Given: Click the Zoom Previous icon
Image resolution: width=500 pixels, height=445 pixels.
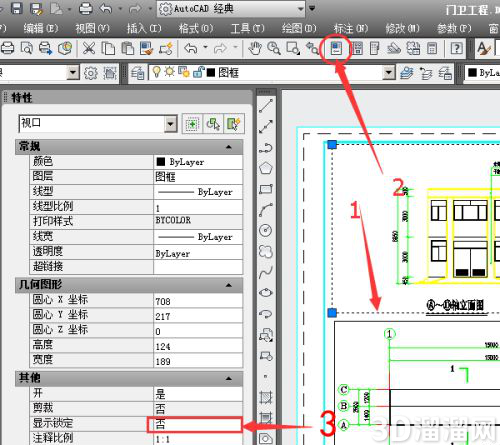Looking at the screenshot, I should [x=312, y=49].
